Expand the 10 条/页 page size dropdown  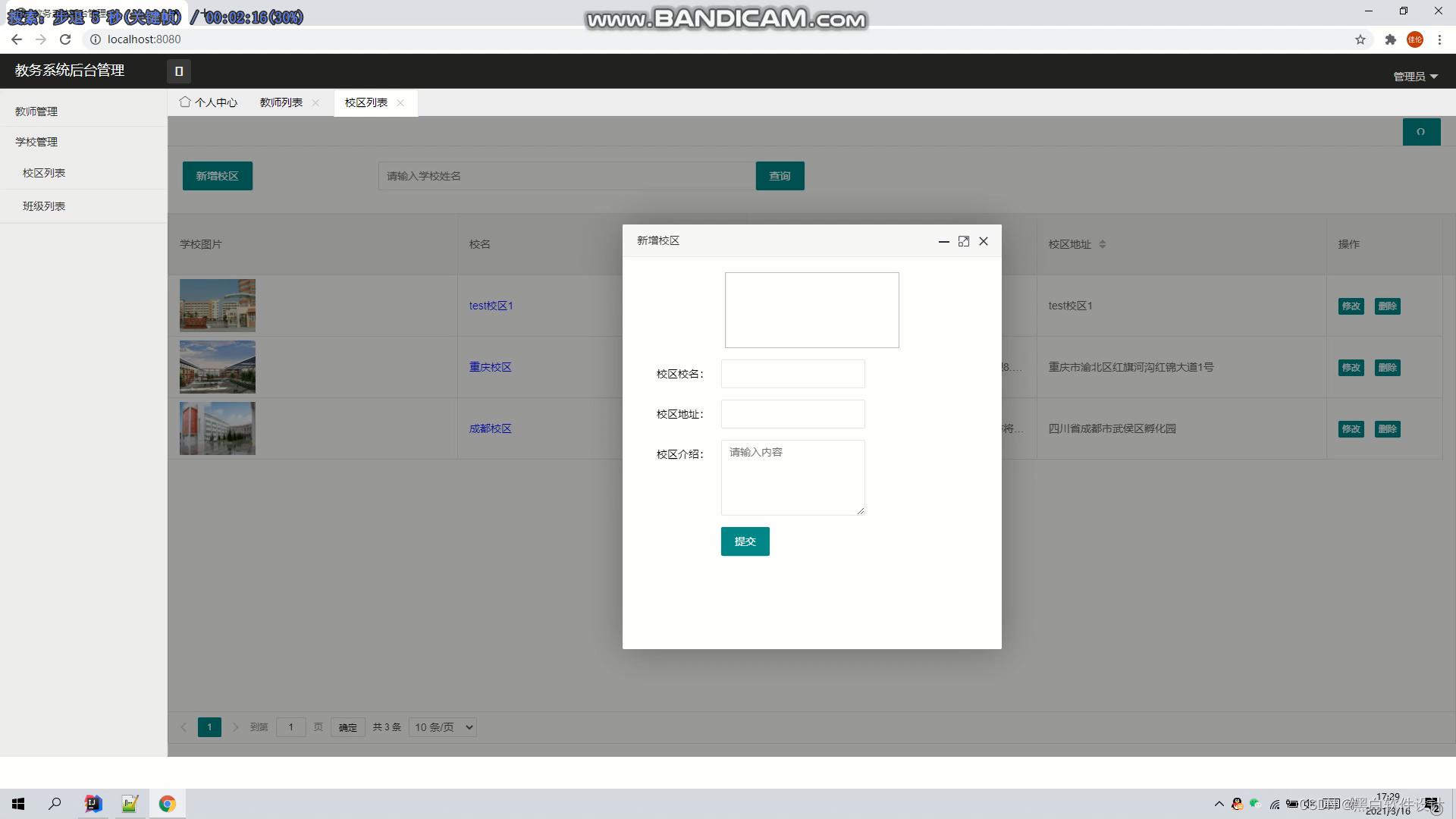(443, 727)
